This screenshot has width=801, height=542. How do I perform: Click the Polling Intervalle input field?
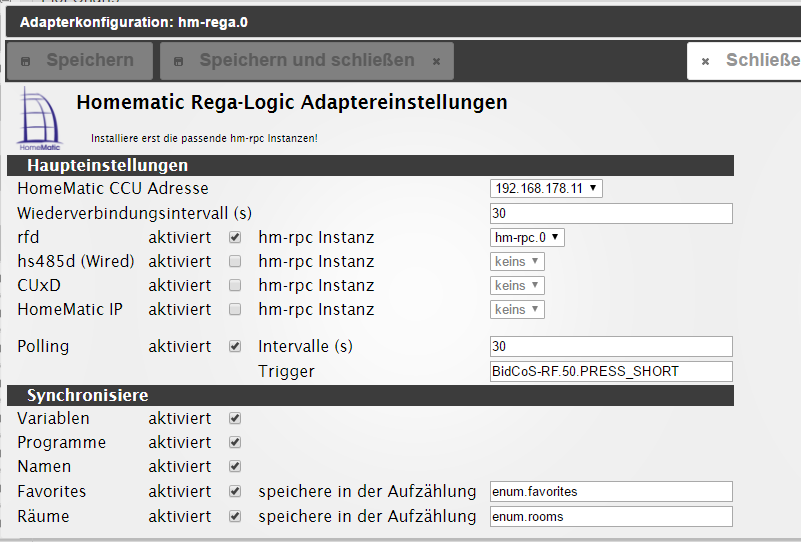tap(611, 347)
